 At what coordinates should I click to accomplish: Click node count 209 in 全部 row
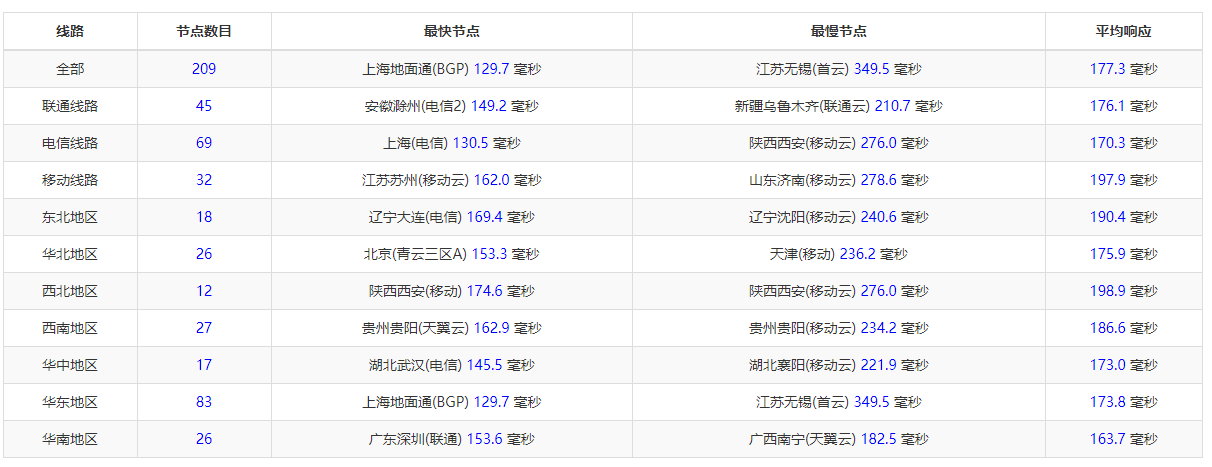point(204,69)
